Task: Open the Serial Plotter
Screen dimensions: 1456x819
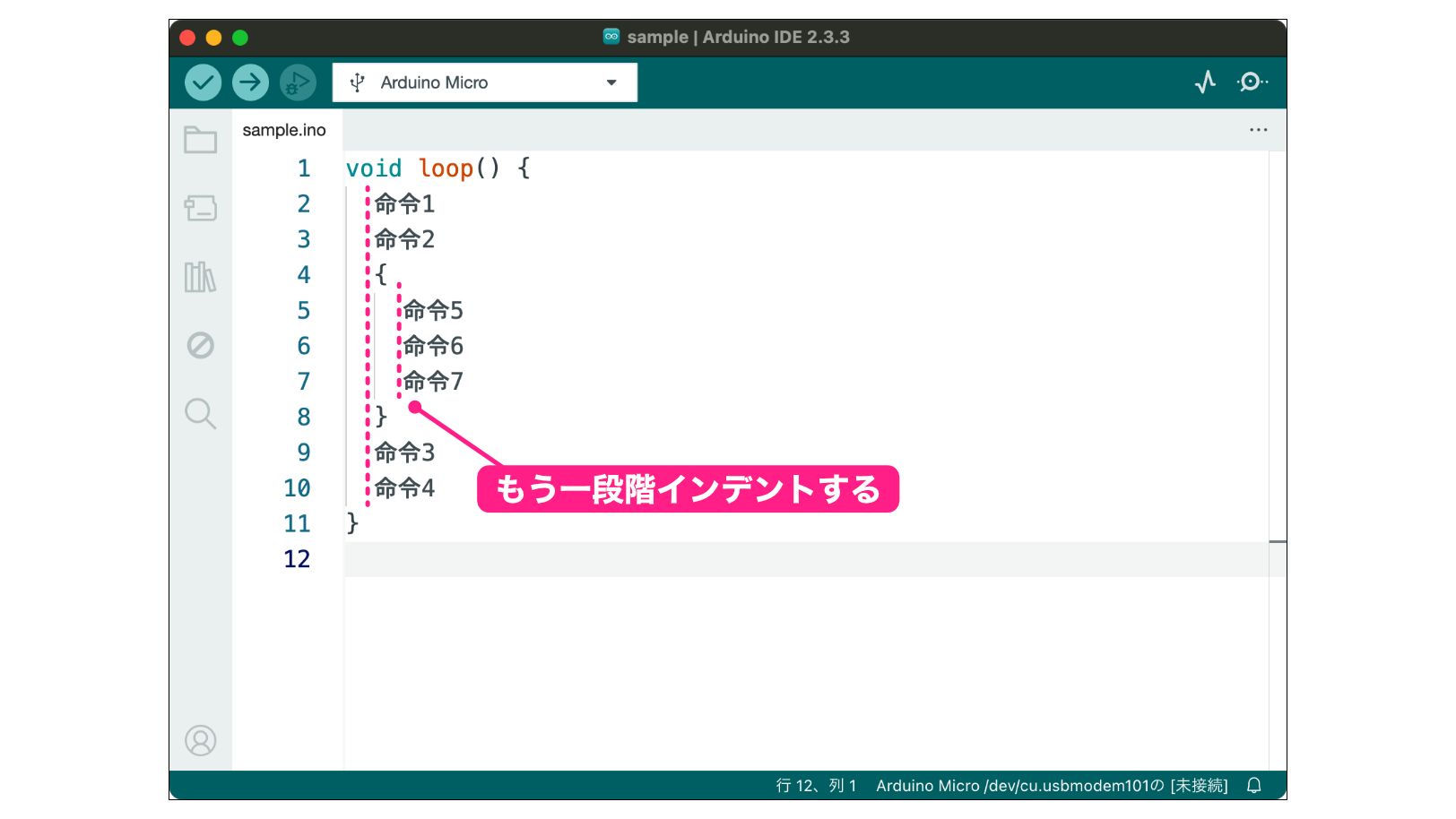Action: [1206, 82]
